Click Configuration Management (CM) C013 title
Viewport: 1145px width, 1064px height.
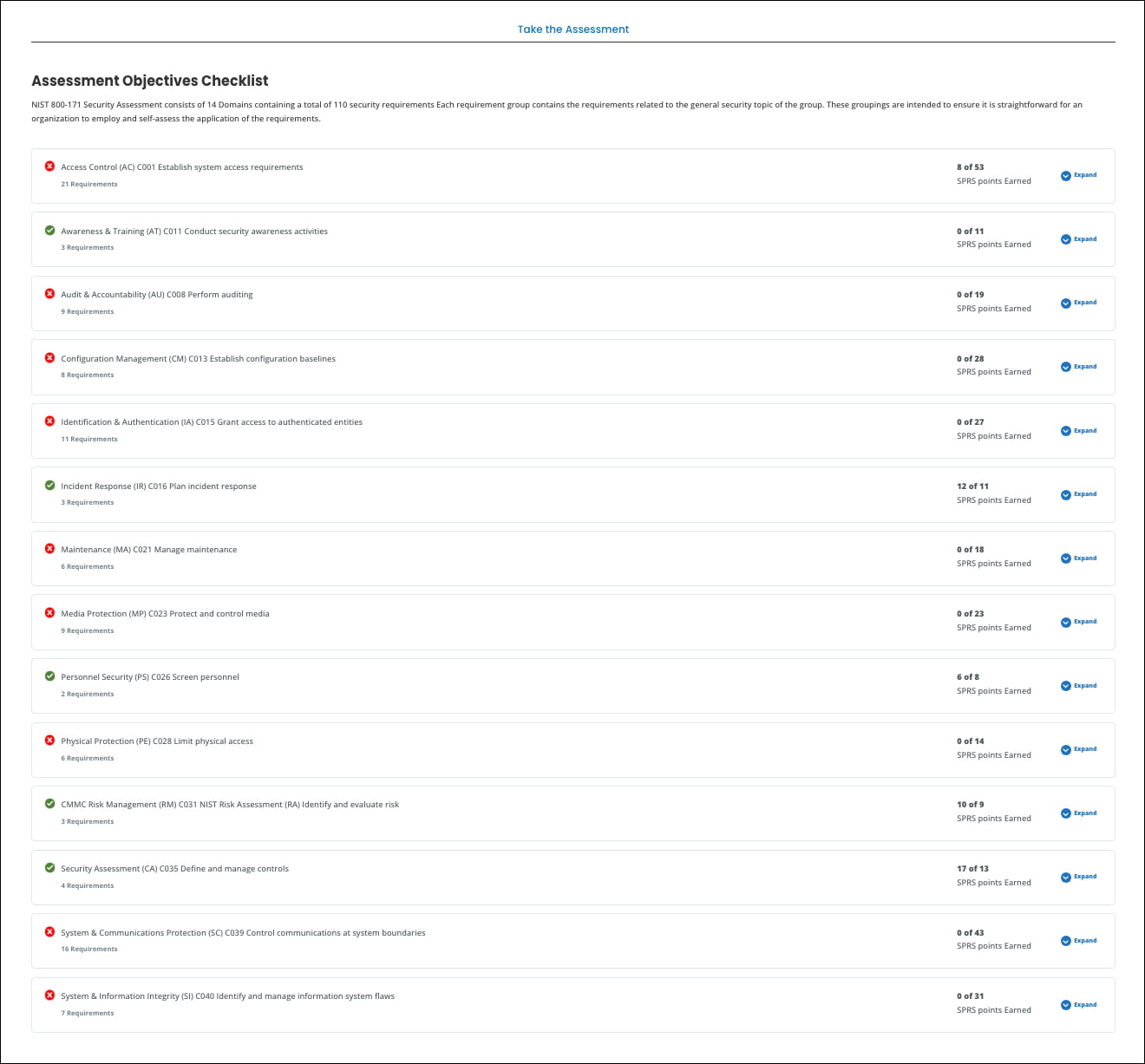(x=198, y=359)
